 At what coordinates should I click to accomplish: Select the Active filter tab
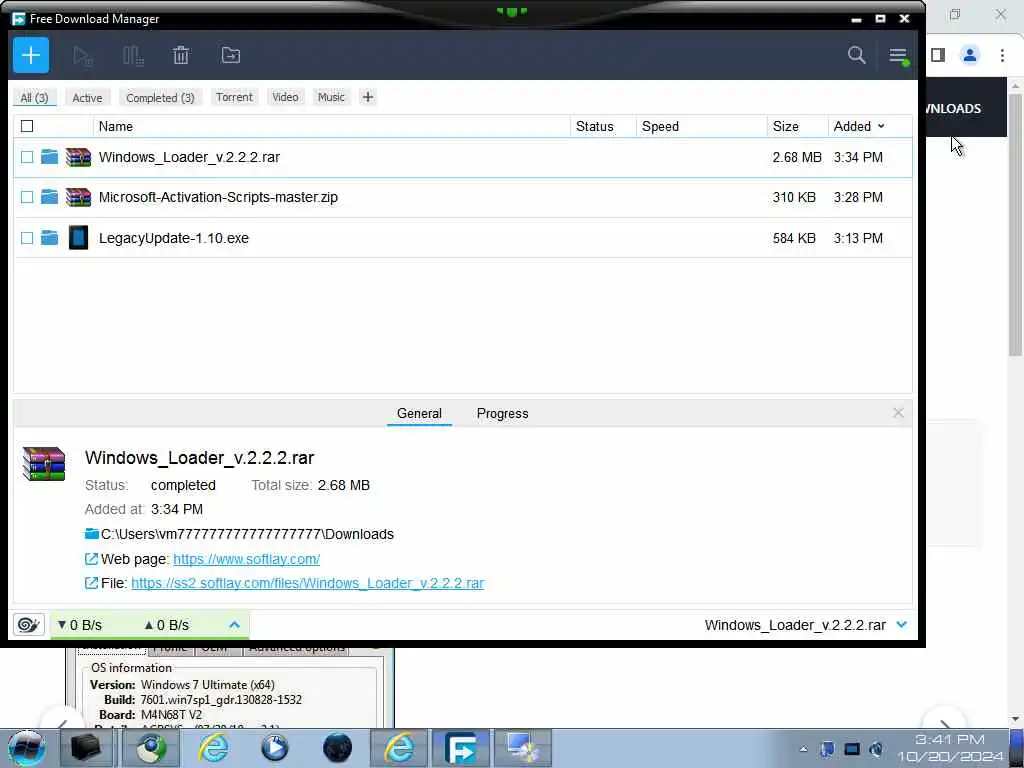[x=88, y=97]
